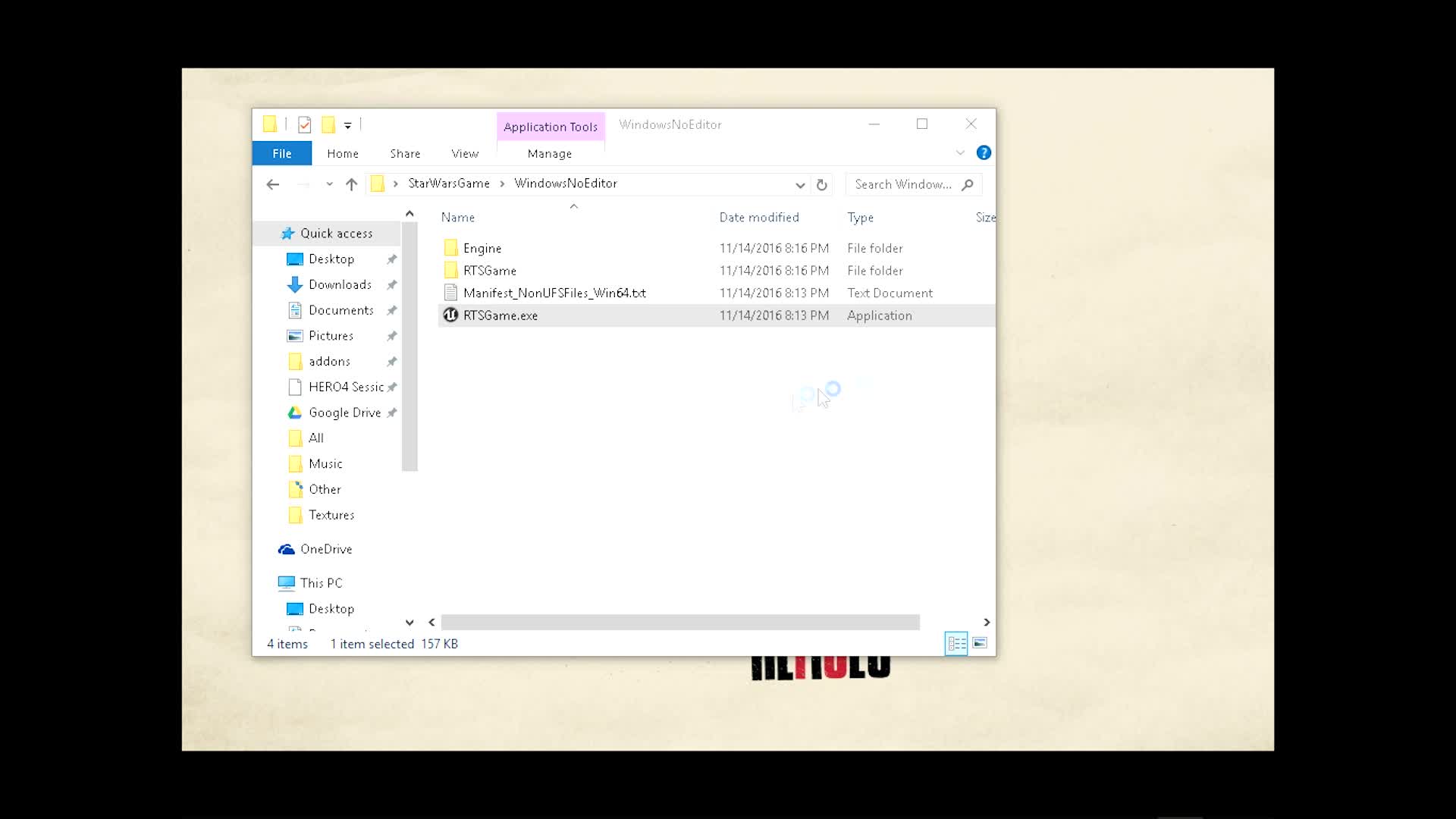Screen dimensions: 1456x819
Task: Open Downloads in the navigation pane
Action: coord(340,285)
